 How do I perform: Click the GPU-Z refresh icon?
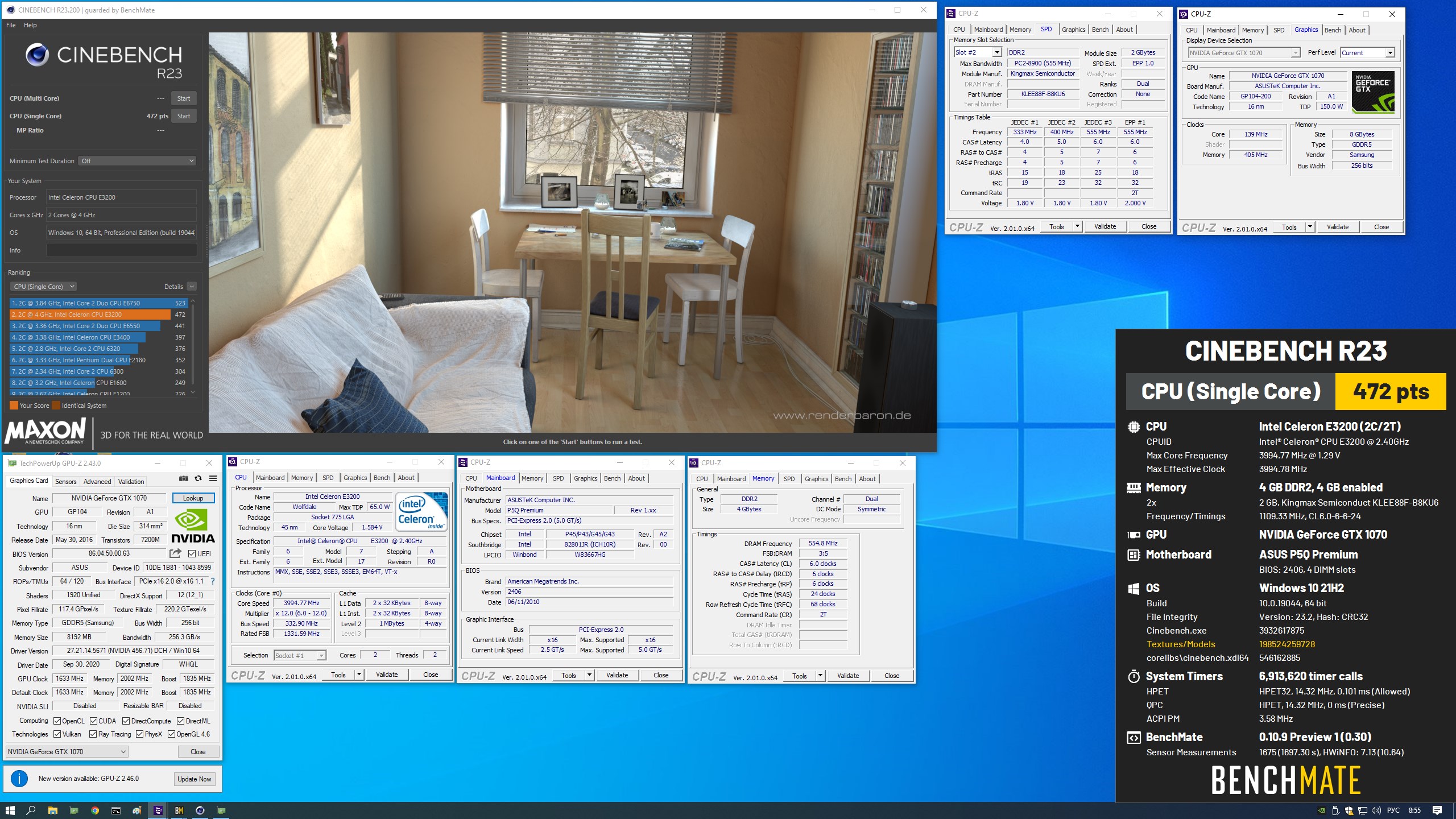coord(198,478)
